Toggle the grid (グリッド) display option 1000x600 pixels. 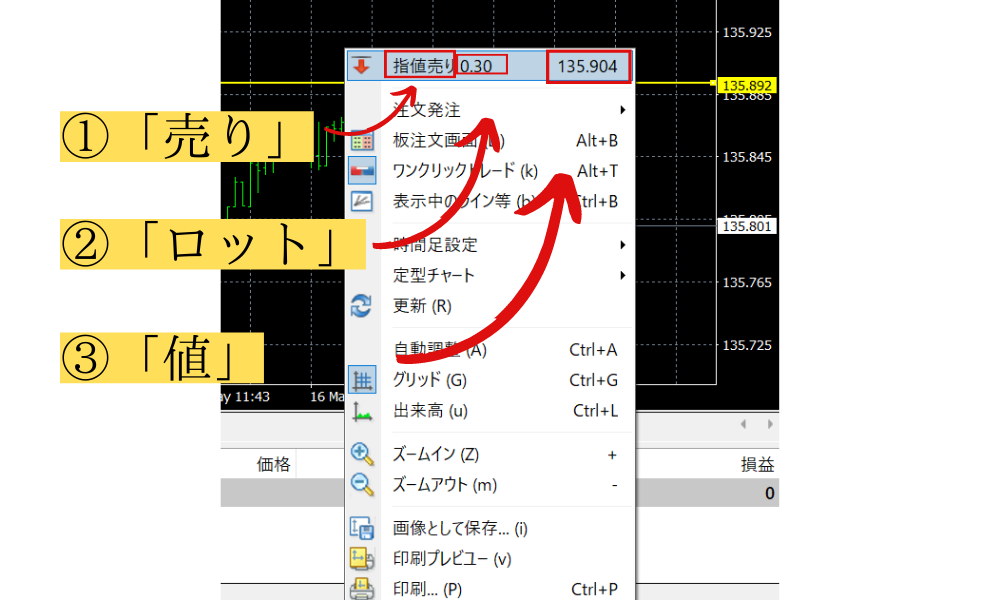pyautogui.click(x=430, y=380)
